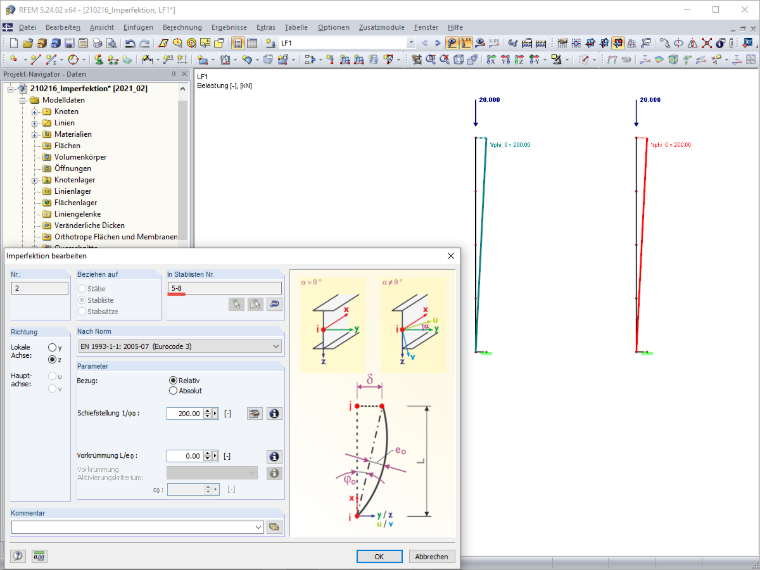Image resolution: width=760 pixels, height=570 pixels.
Task: Save the model with the floppy disk icon
Action: (x=69, y=43)
